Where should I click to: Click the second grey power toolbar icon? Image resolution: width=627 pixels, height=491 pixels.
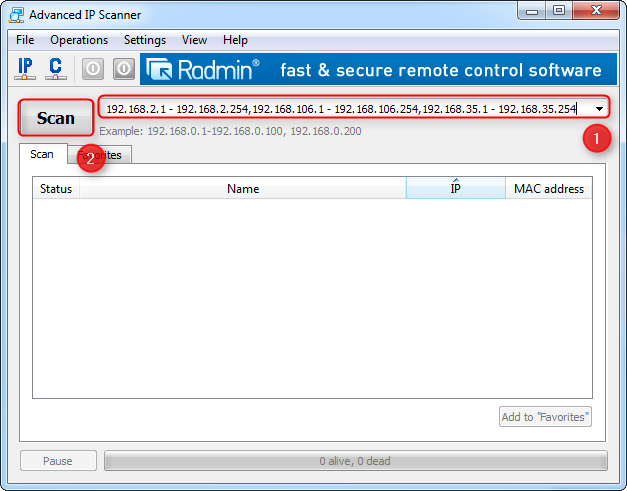(x=124, y=69)
